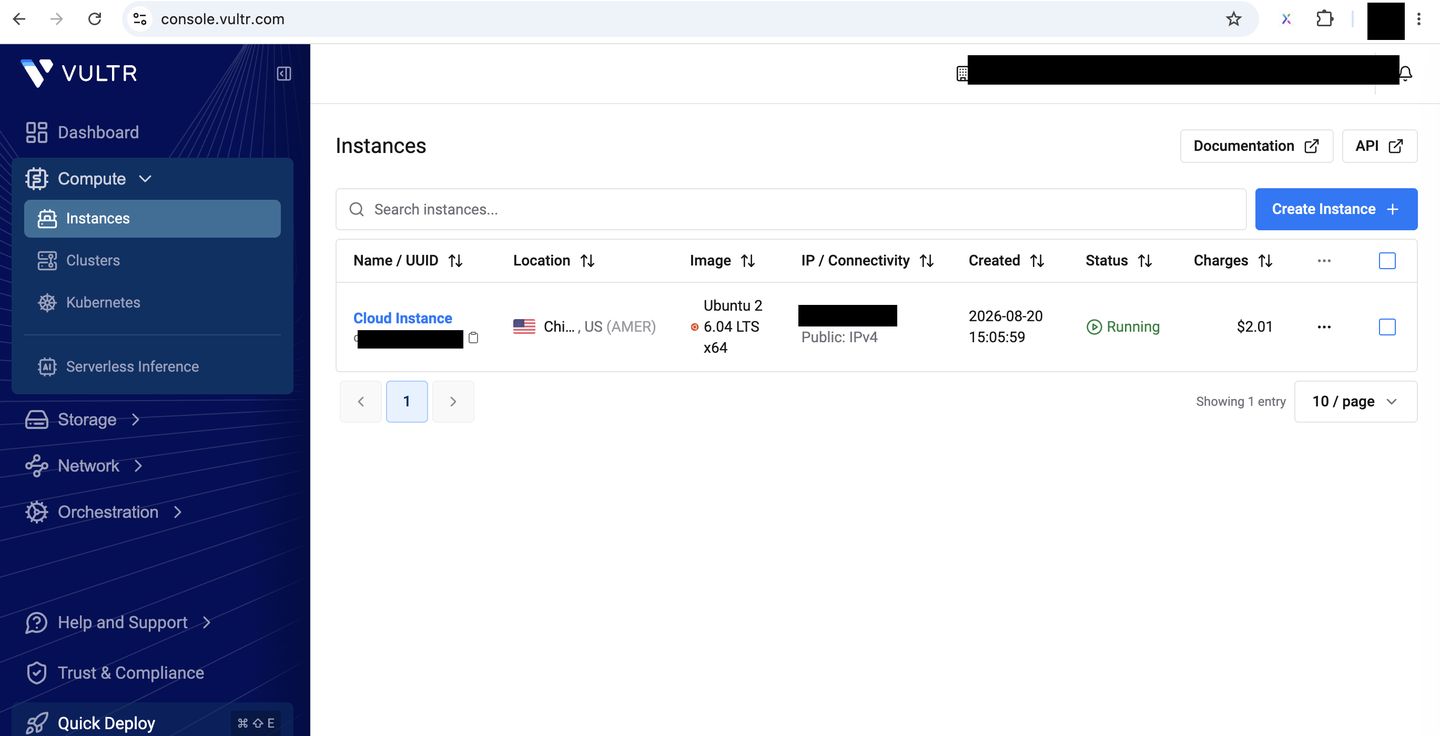This screenshot has width=1440, height=736.
Task: Open the Documentation link
Action: tap(1256, 146)
